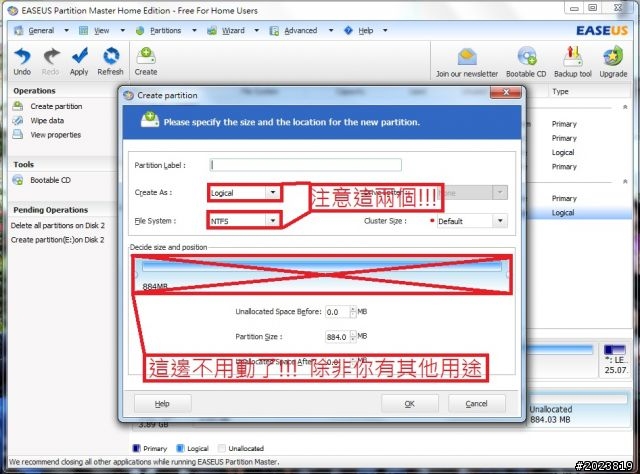Viewport: 640px width, 474px height.
Task: Click the Bootable CD link under Tools
Action: [50, 180]
